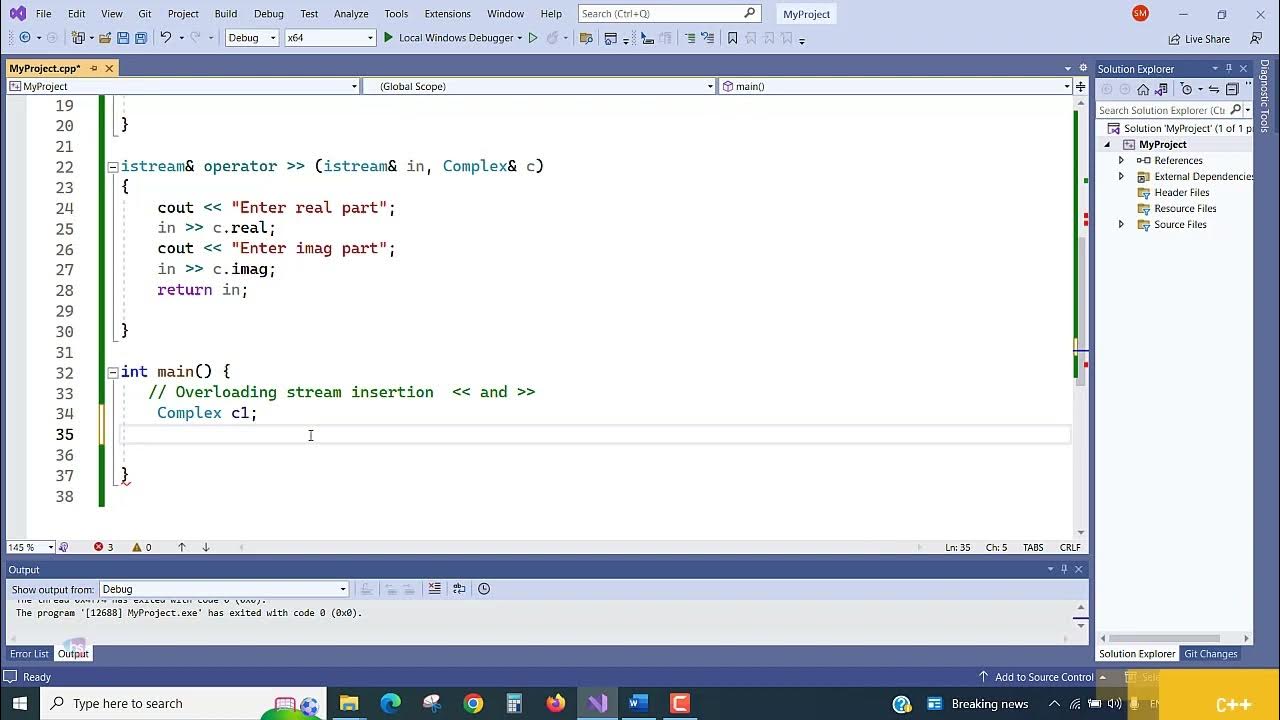
Task: Toggle Word Wrap icon in the Output panel
Action: tap(459, 589)
